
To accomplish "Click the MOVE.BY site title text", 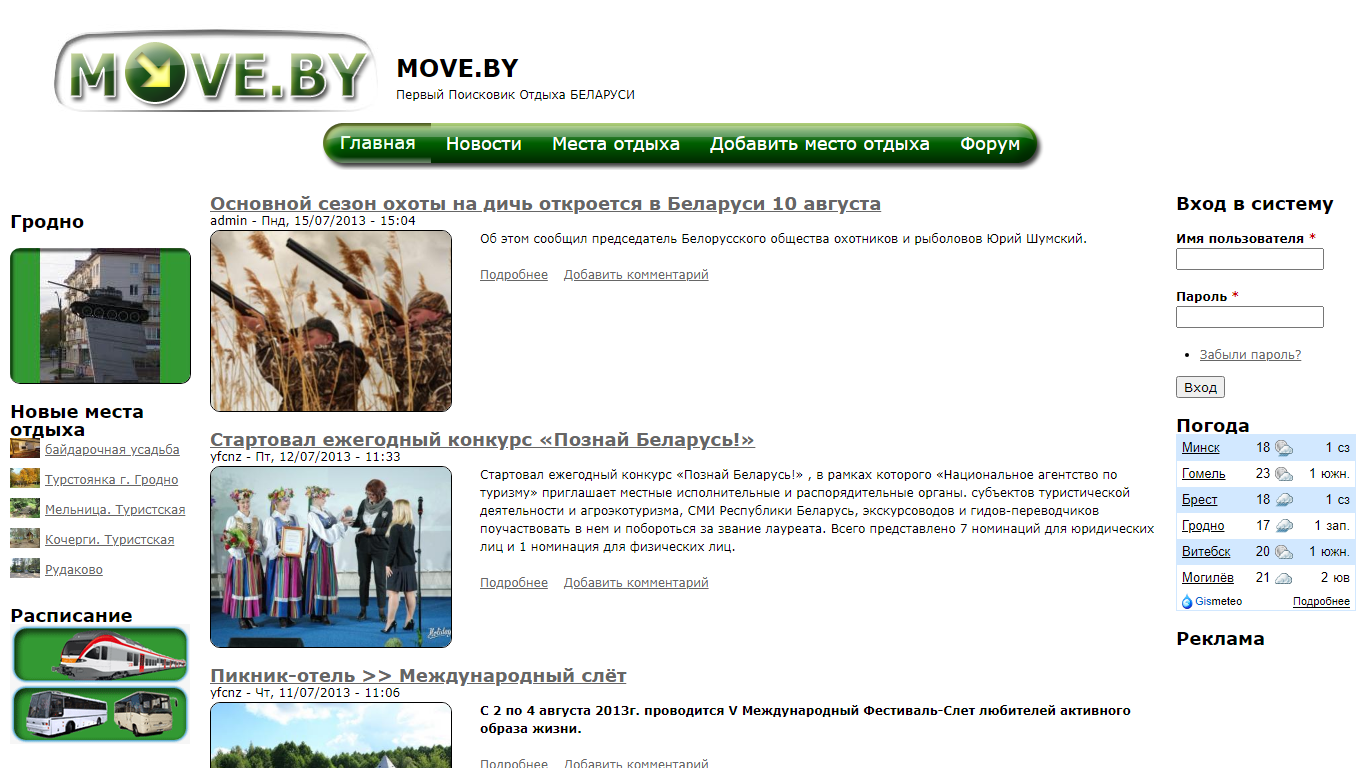I will click(x=457, y=68).
